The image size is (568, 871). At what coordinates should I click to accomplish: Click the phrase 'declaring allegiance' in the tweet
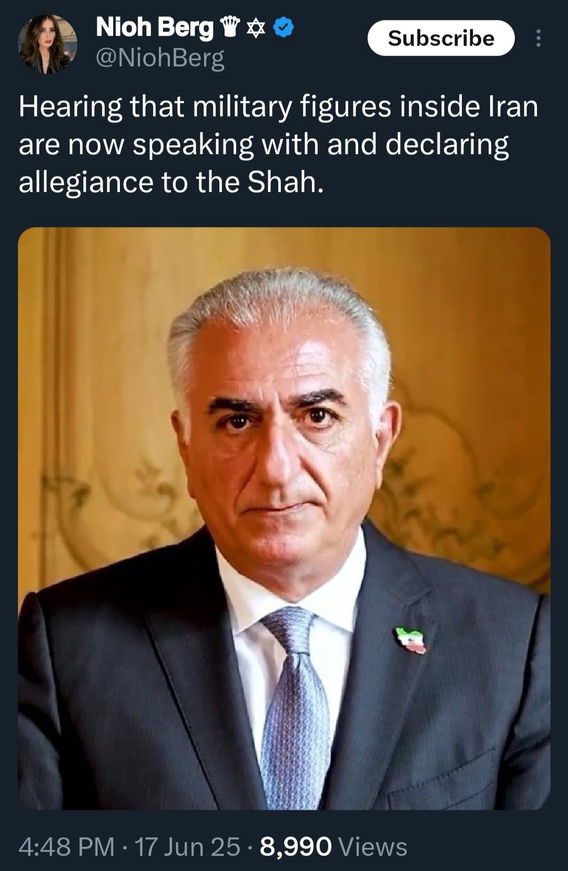pos(264,163)
